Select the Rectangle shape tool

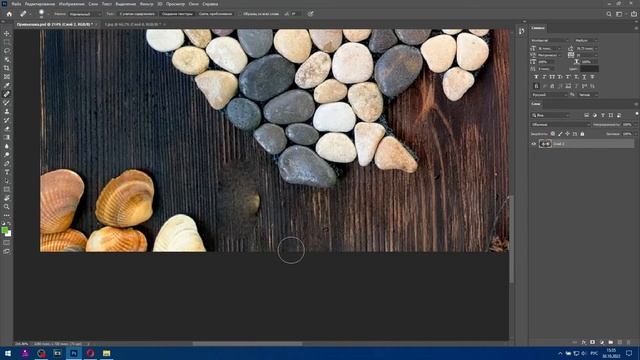[x=7, y=189]
